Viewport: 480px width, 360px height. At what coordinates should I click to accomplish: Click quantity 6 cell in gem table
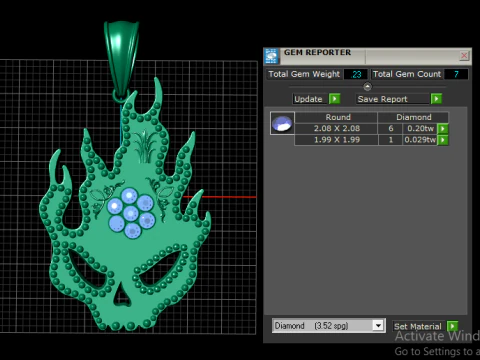click(x=390, y=129)
